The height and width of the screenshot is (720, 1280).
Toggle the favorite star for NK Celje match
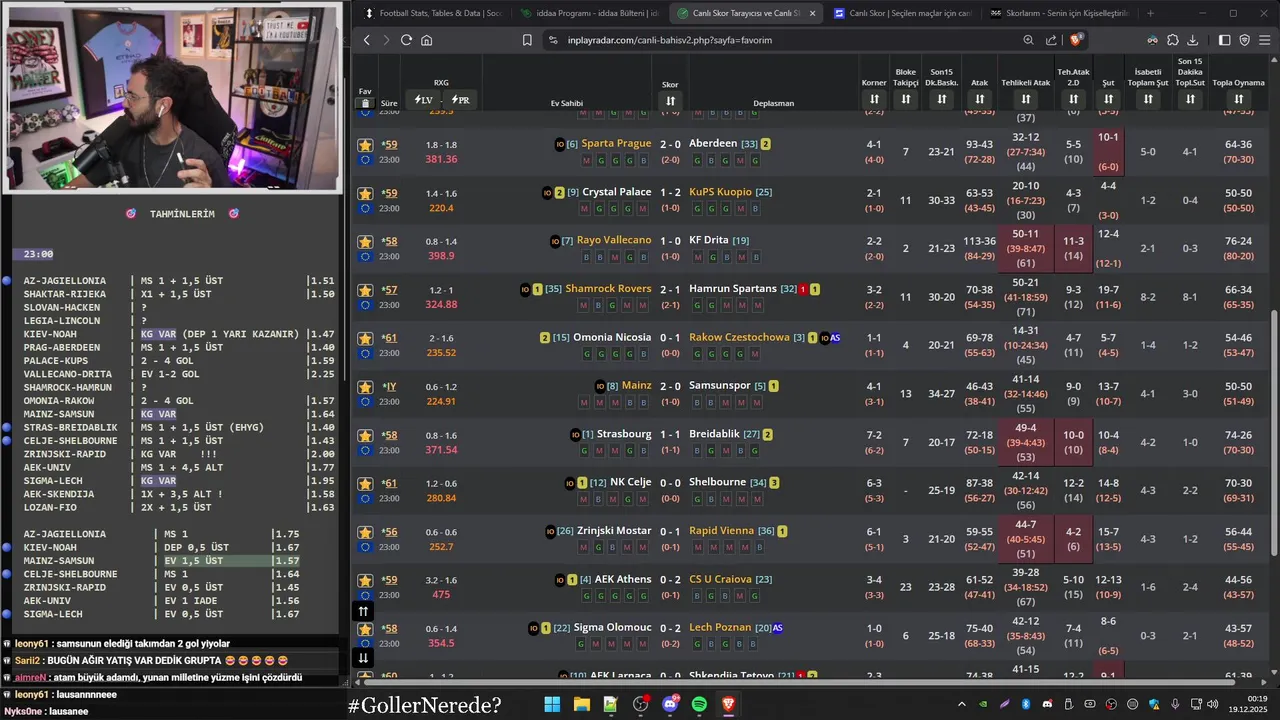tap(365, 484)
